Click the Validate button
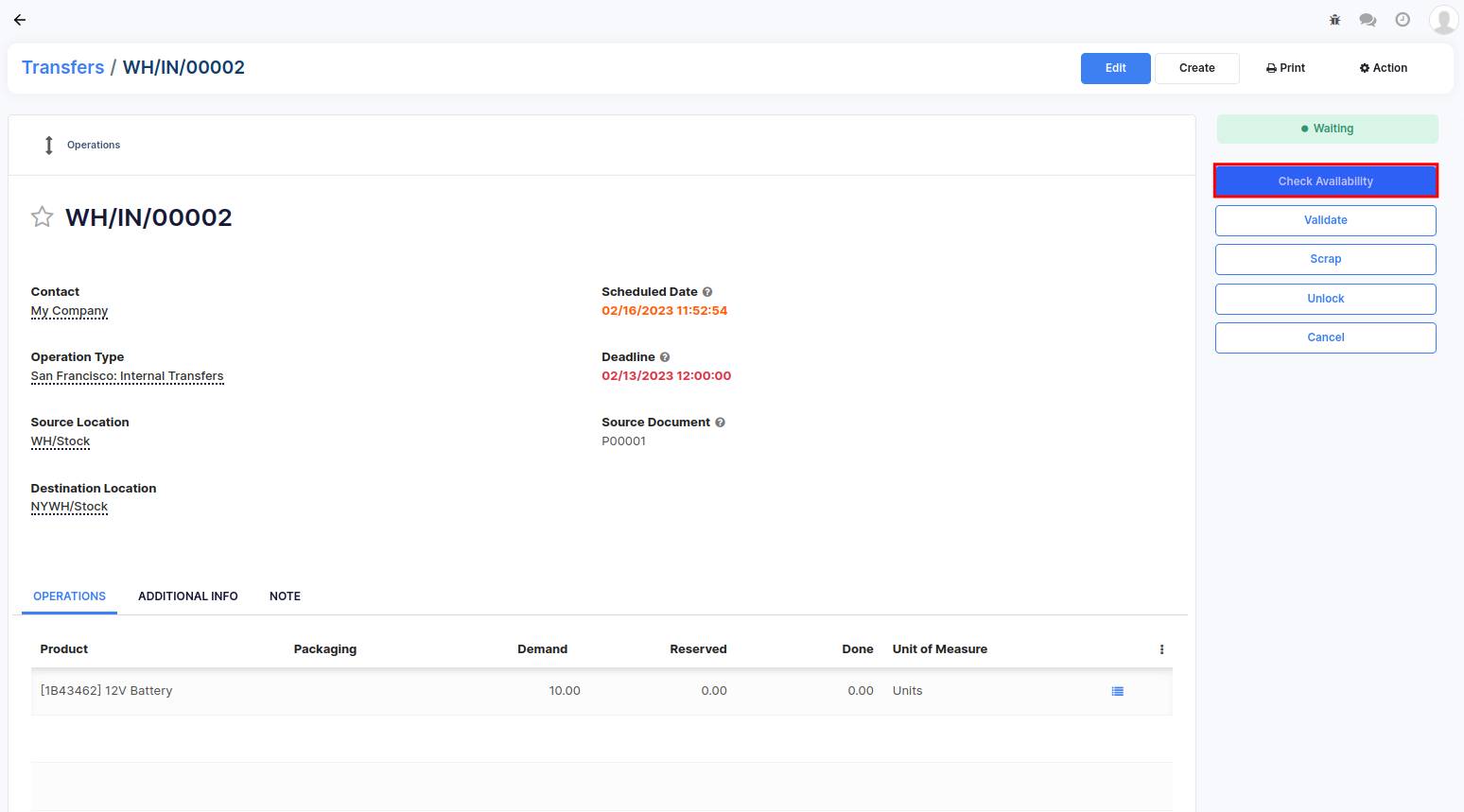 tap(1325, 220)
